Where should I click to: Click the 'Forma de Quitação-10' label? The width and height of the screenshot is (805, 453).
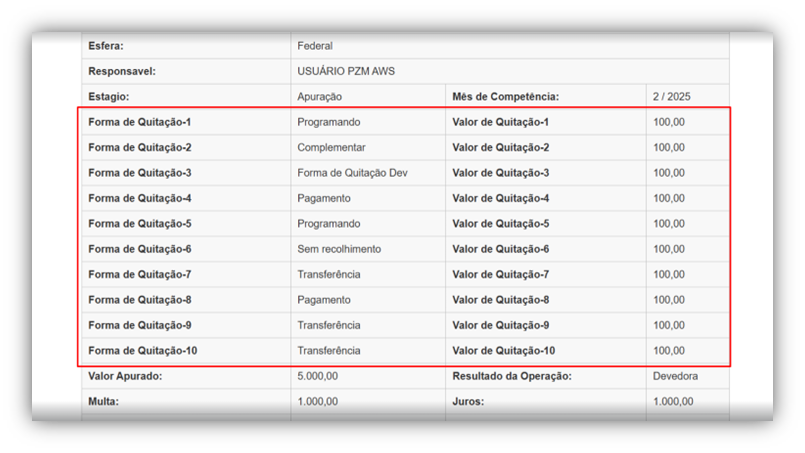tap(142, 351)
